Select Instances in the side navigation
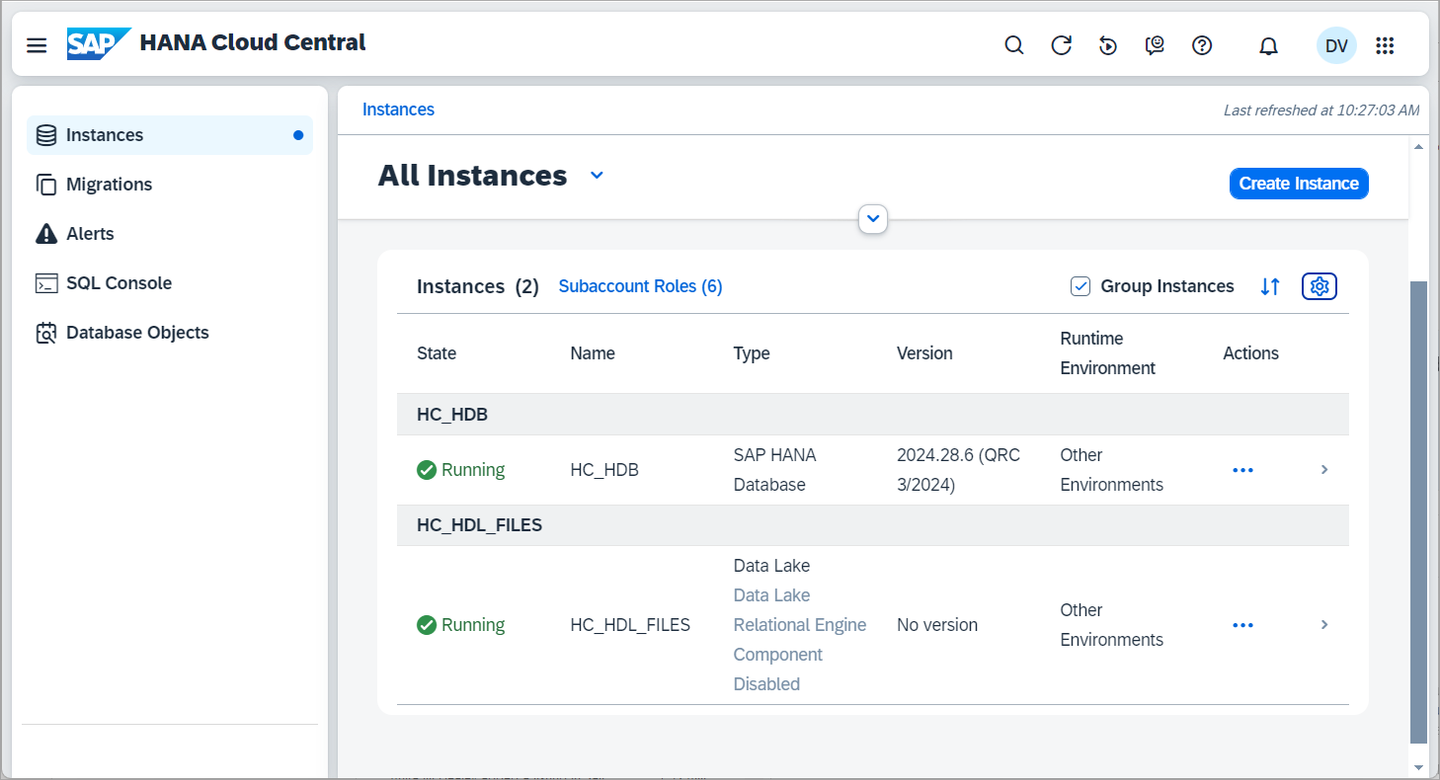The width and height of the screenshot is (1440, 780). [170, 135]
